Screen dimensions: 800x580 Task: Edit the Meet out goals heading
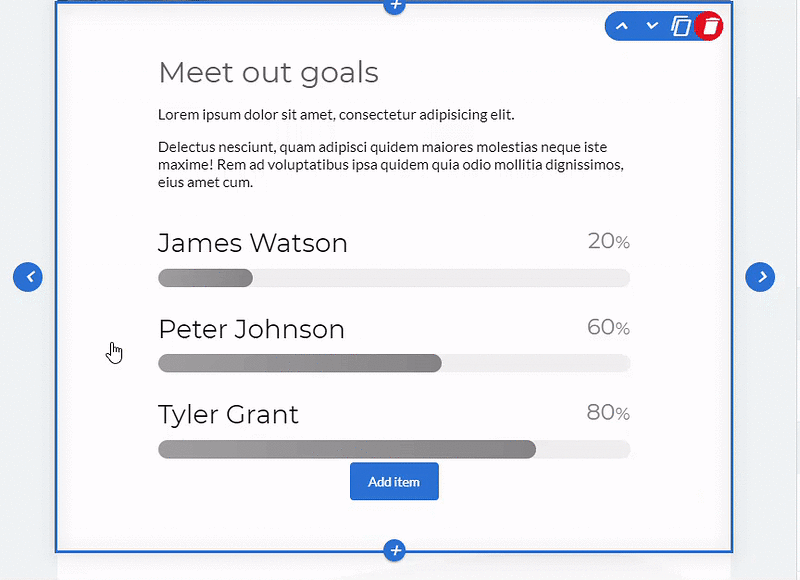pyautogui.click(x=268, y=73)
